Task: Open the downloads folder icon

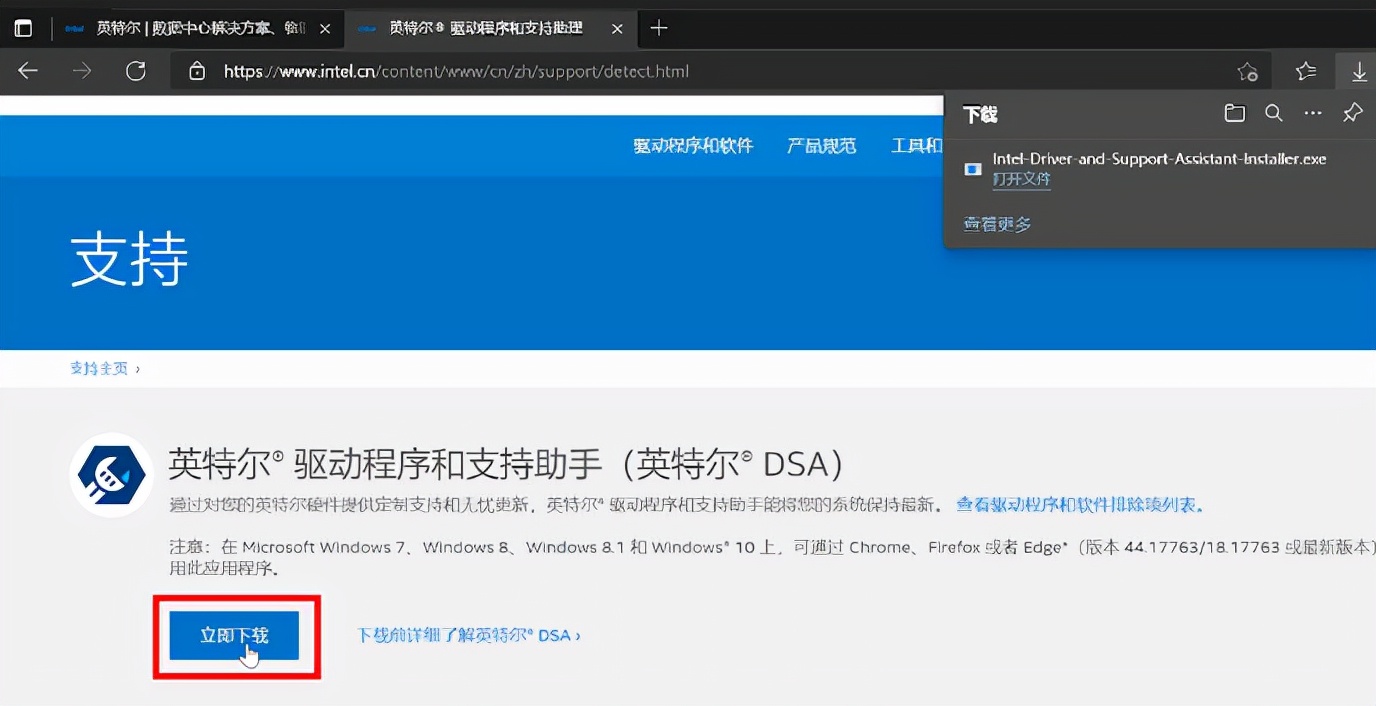Action: [1234, 113]
